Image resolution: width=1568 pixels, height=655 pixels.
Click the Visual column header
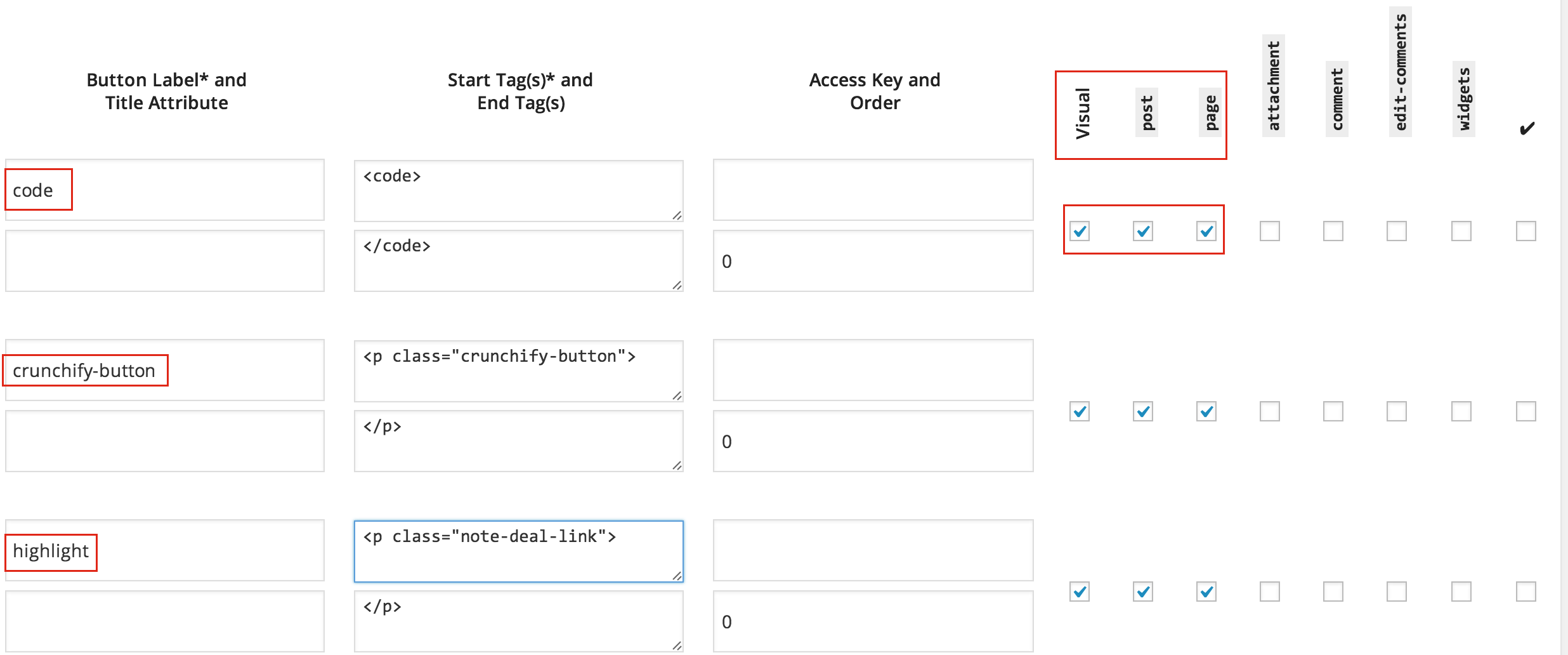[x=1083, y=114]
